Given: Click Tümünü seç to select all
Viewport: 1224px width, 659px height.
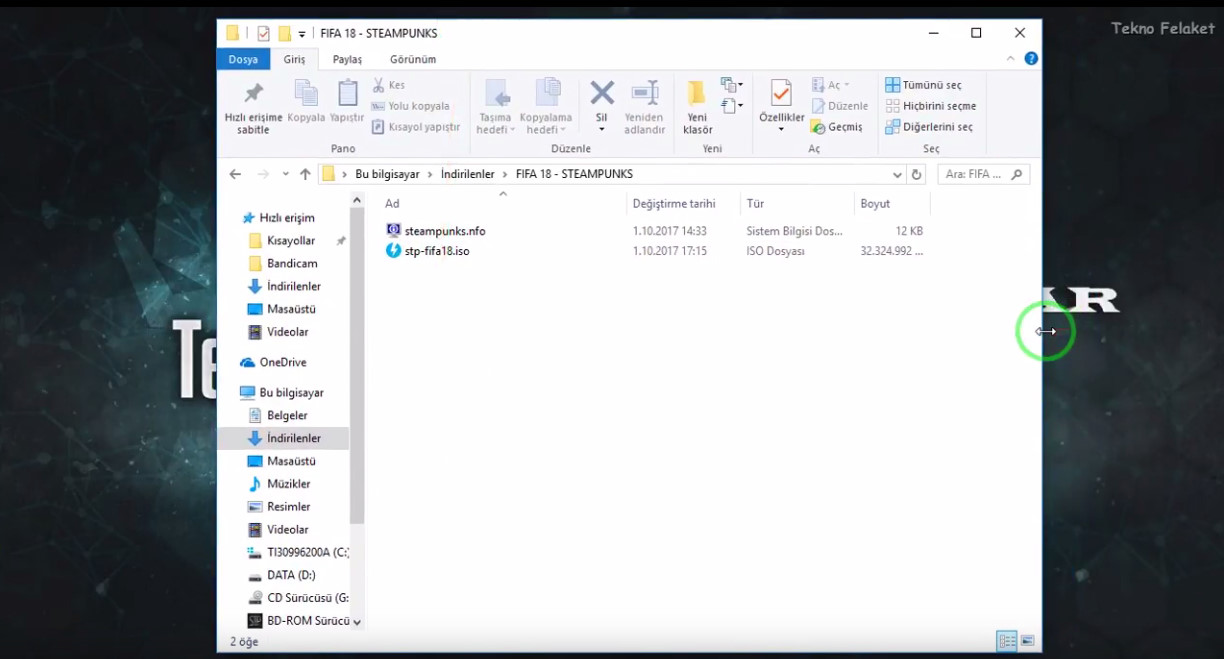Looking at the screenshot, I should (x=923, y=85).
